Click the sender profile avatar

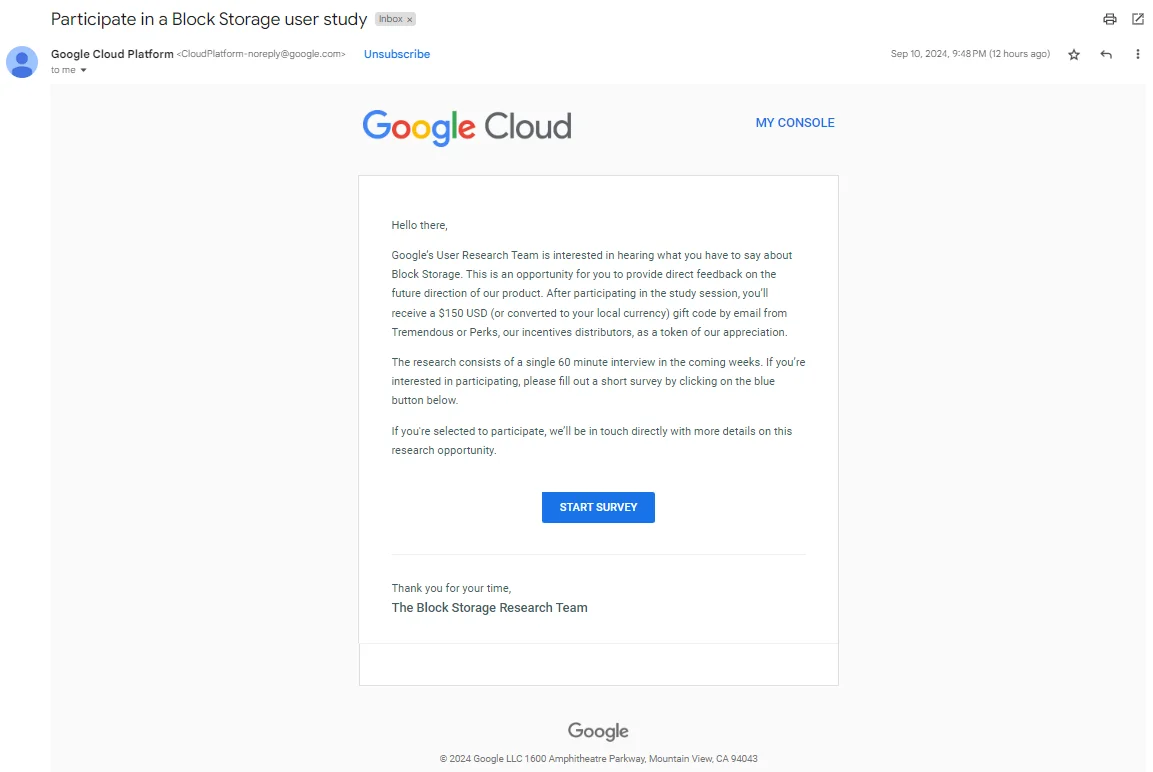22,62
